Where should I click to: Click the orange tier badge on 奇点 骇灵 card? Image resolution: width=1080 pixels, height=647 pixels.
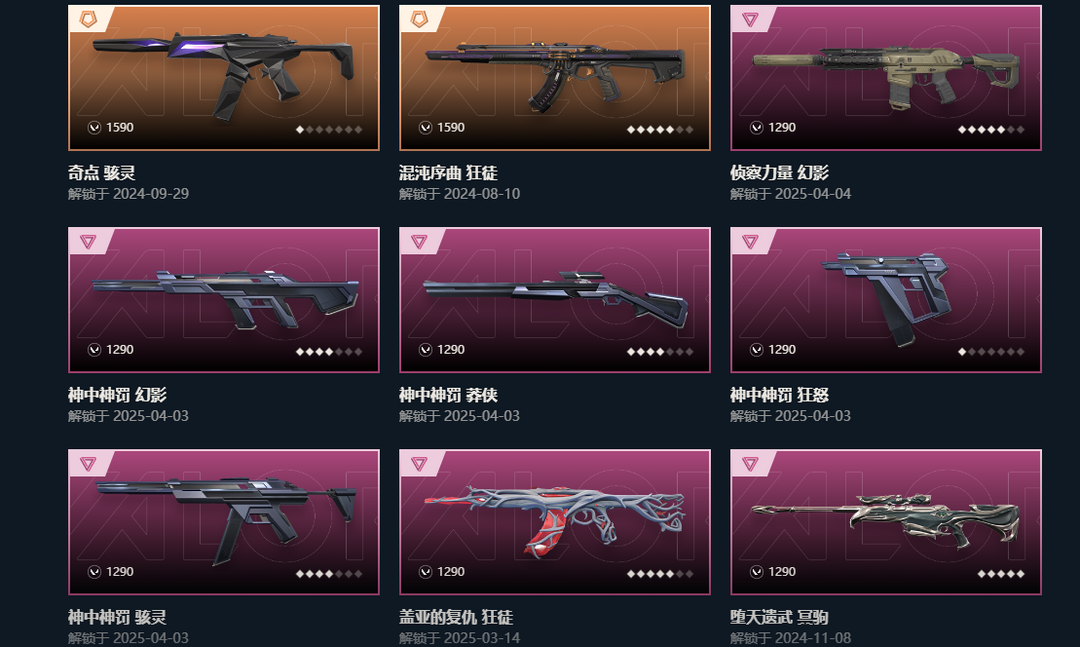tap(88, 19)
